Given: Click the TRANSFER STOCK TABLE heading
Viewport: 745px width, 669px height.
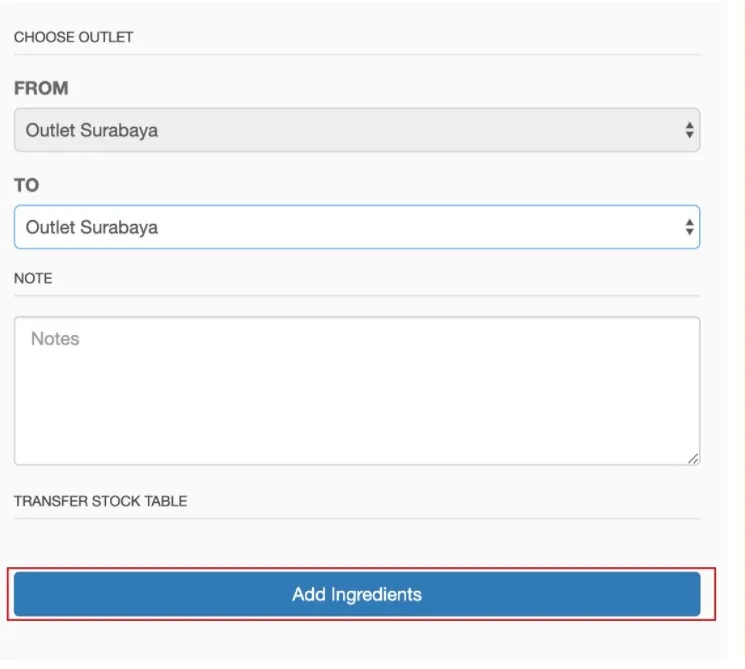Looking at the screenshot, I should coord(100,501).
